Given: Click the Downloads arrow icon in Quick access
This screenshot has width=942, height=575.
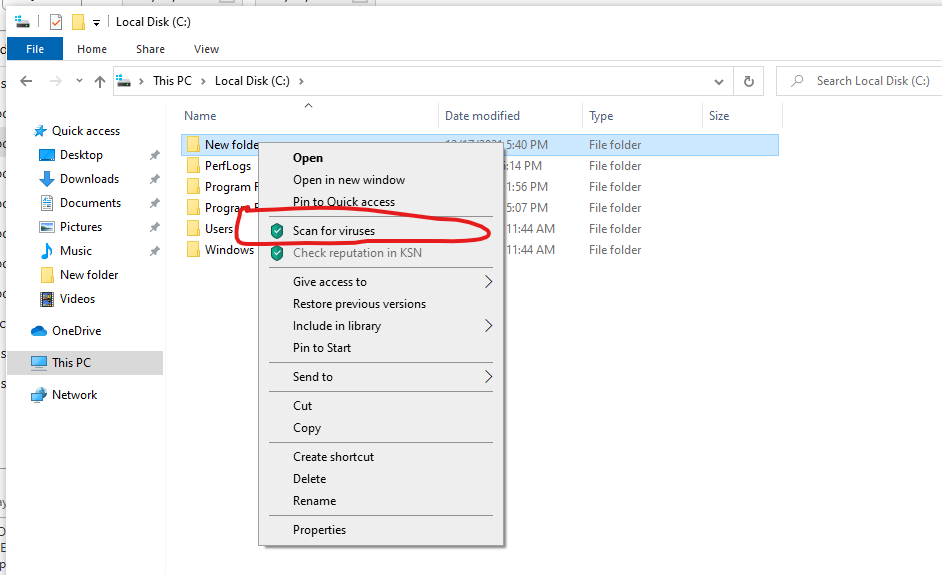Looking at the screenshot, I should pos(46,179).
